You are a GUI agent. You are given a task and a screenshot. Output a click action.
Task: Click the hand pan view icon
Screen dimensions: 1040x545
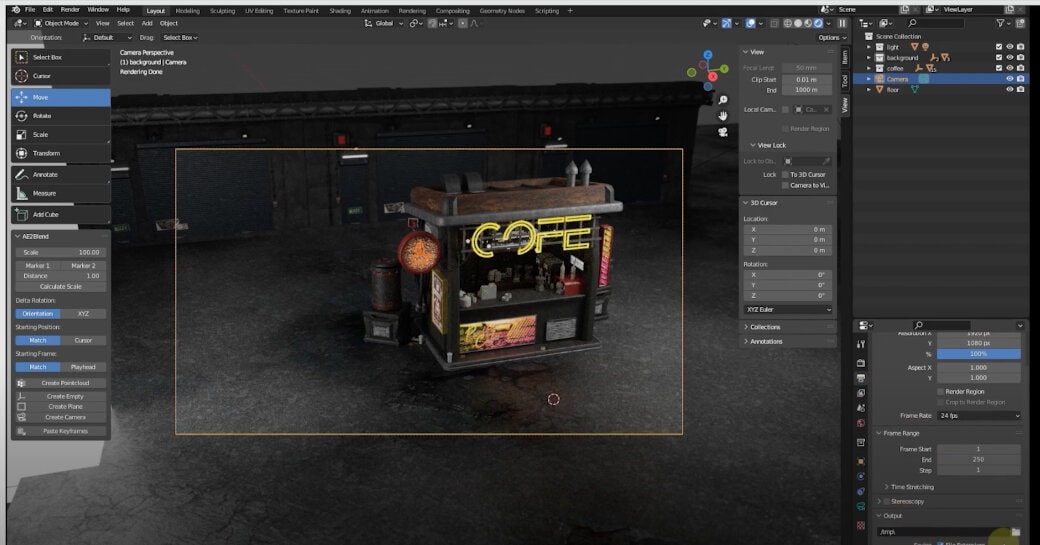pos(722,116)
